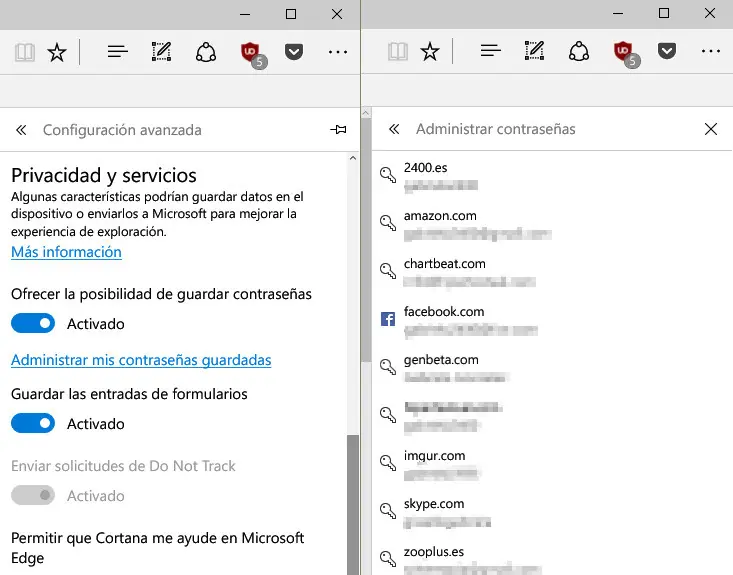
Task: Click key icon beside amazon.com
Action: 388,223
